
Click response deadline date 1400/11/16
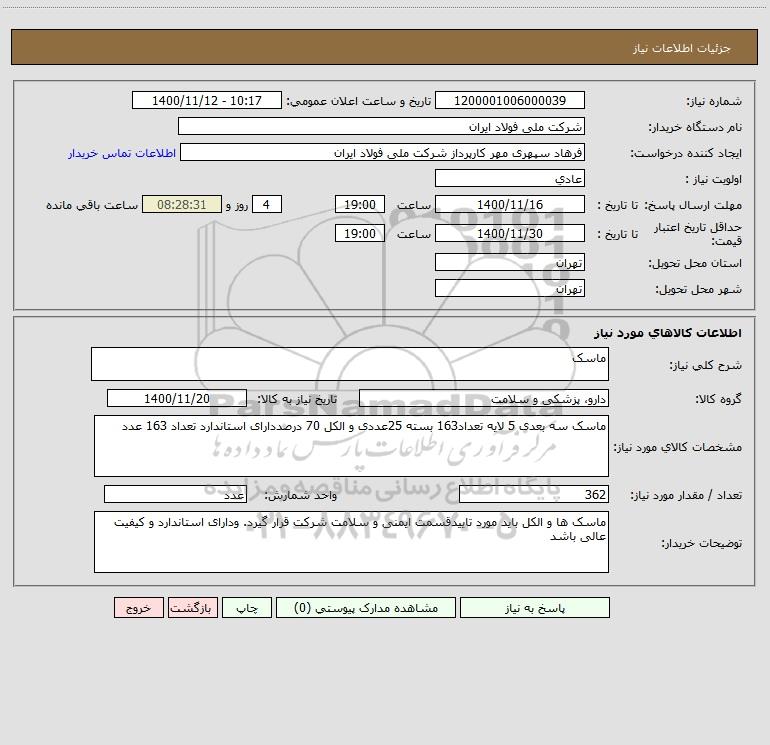pos(510,204)
